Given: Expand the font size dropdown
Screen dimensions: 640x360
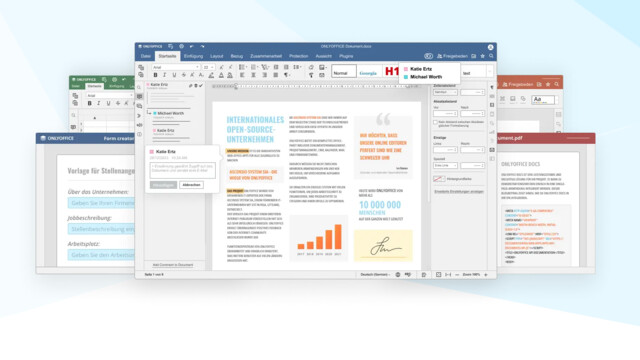Looking at the screenshot, I should 209,67.
